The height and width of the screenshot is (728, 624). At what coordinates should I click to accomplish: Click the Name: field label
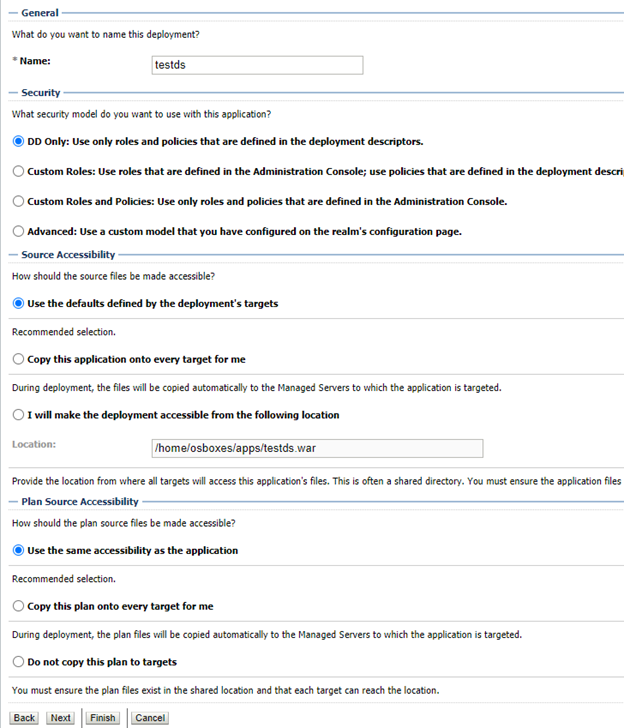[35, 61]
